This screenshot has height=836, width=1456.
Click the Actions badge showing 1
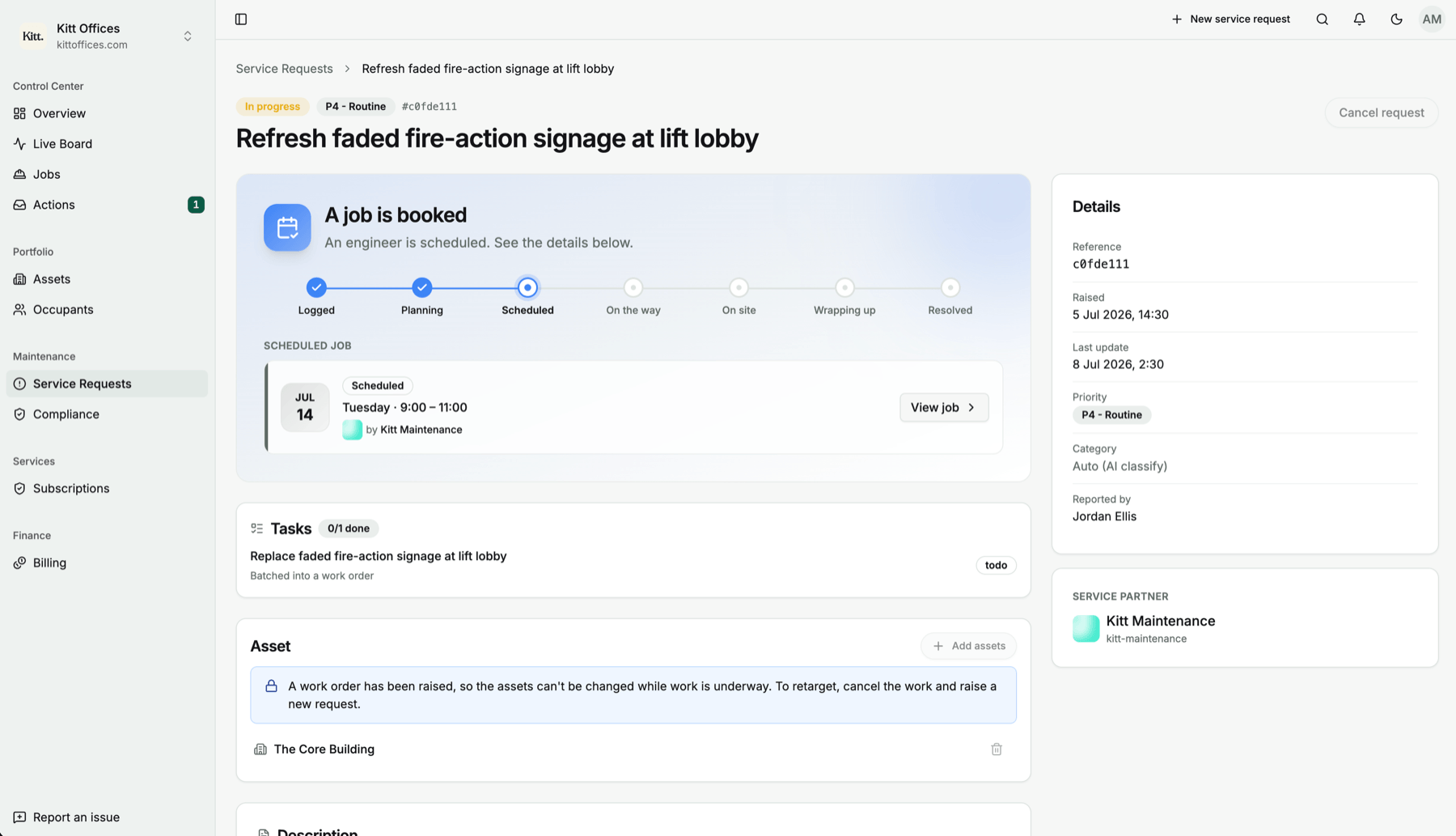click(x=196, y=205)
